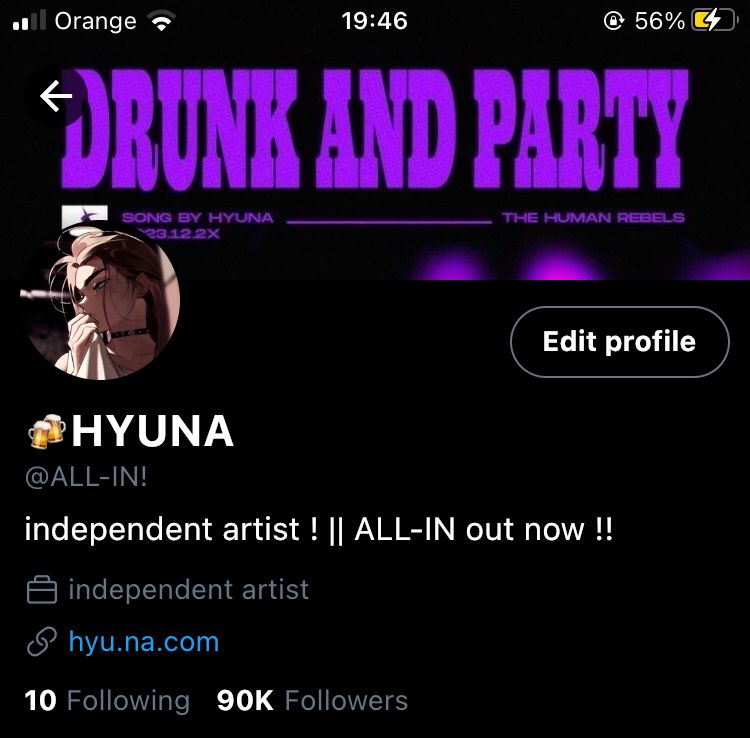This screenshot has height=738, width=750.
Task: Tap the bio text about ALL-IN
Action: [319, 529]
